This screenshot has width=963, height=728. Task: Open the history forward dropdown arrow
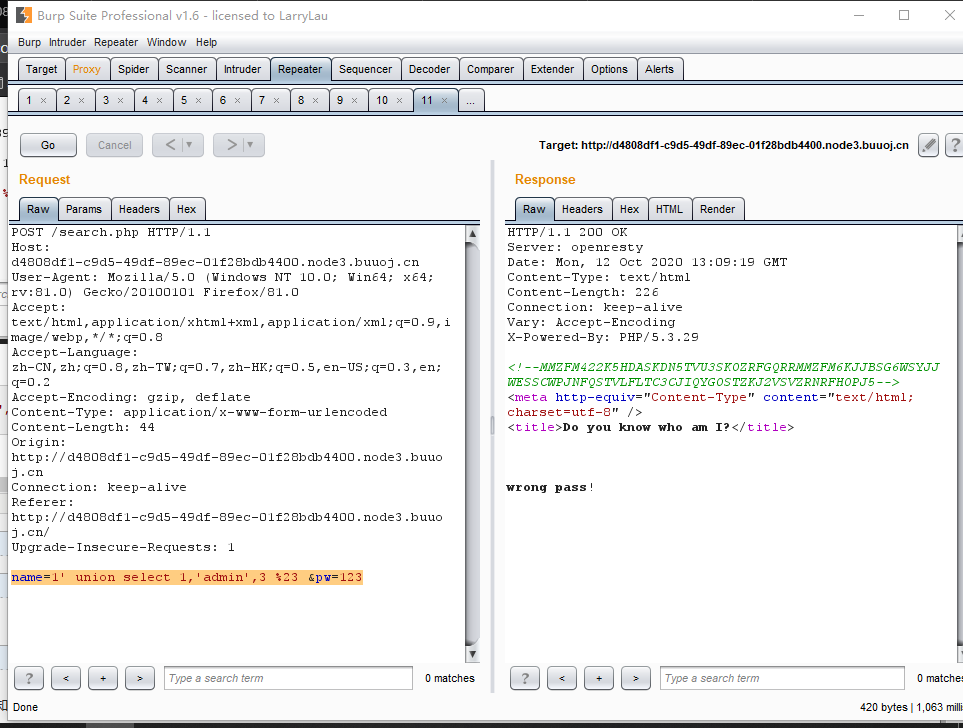249,145
